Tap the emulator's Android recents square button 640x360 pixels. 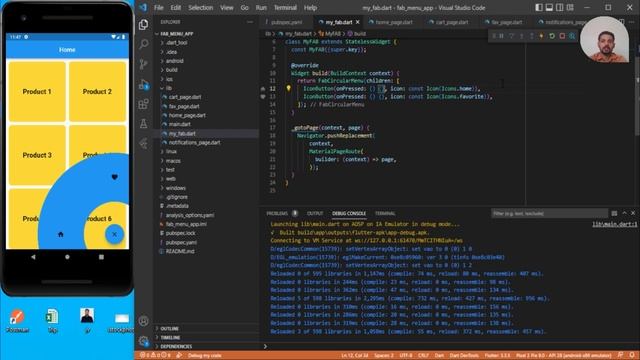[101, 257]
